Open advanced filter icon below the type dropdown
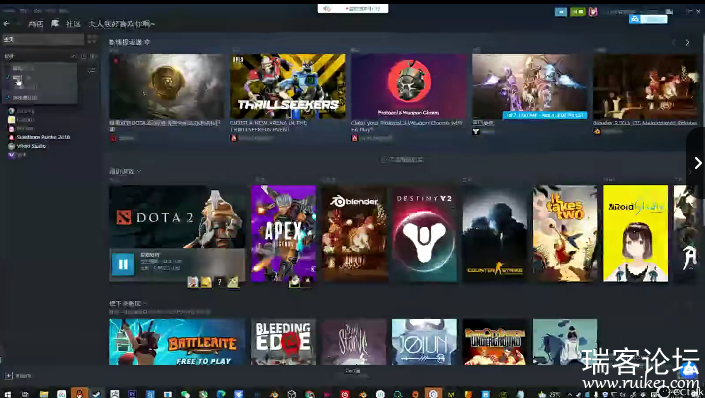 (x=91, y=71)
